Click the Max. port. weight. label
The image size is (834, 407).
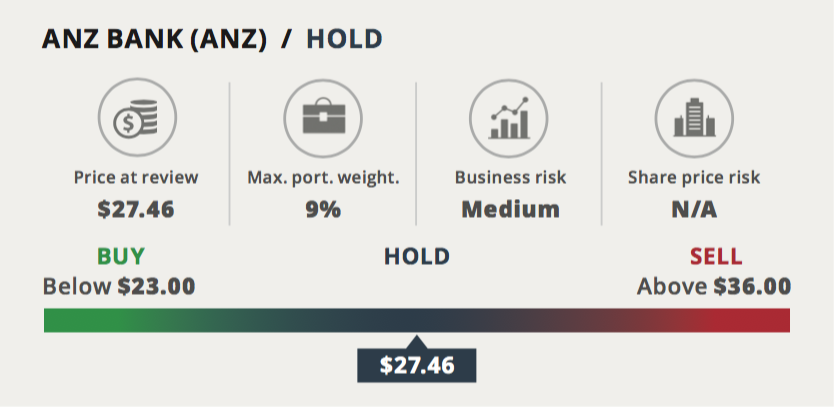click(323, 178)
